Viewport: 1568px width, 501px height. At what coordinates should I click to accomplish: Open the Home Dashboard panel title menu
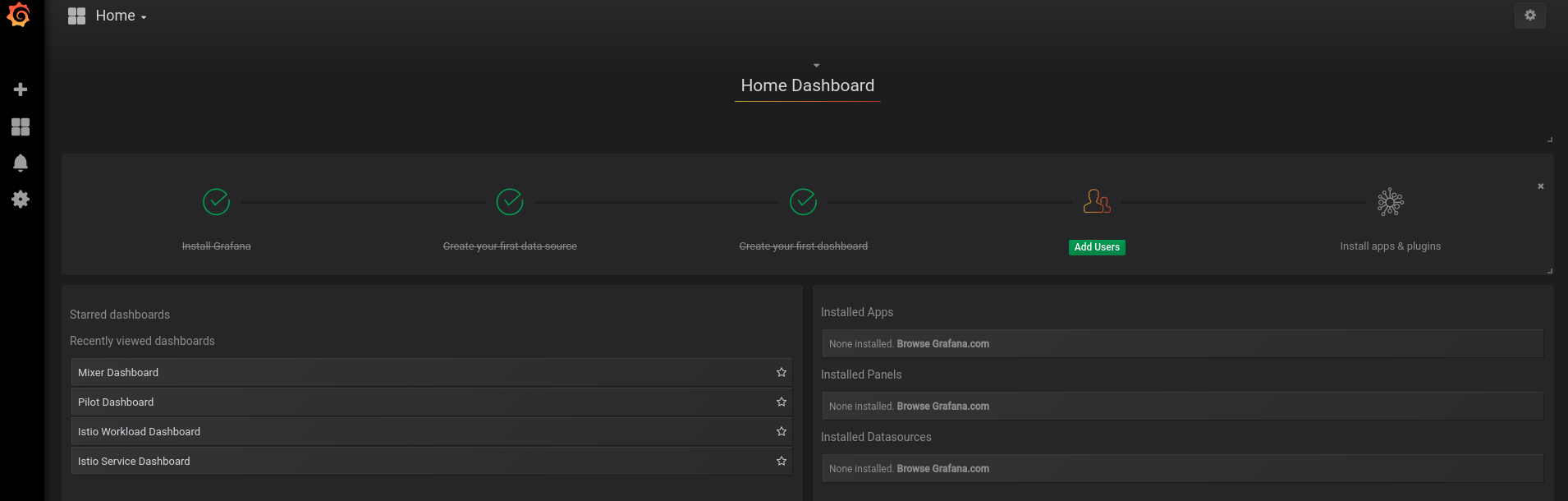point(807,85)
